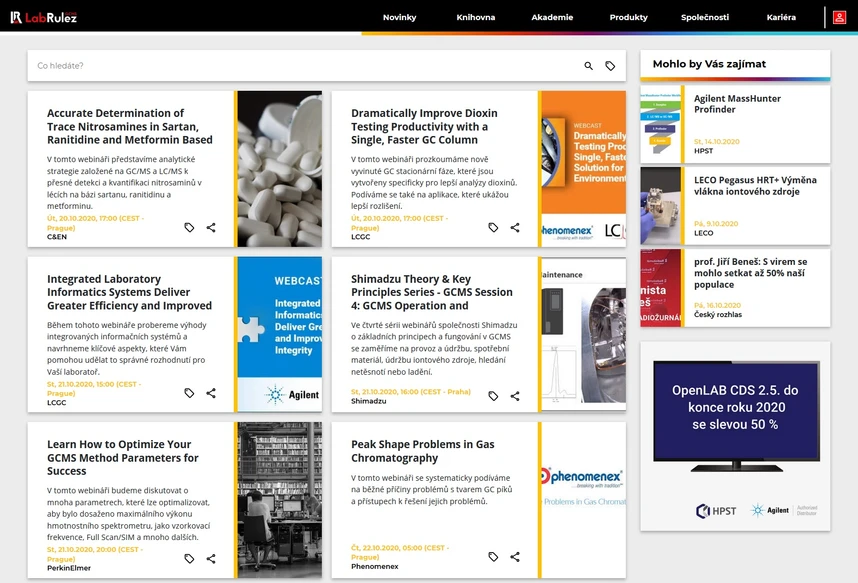Viewport: 858px width, 583px height.
Task: Open the Produkty navigation item
Action: click(628, 17)
